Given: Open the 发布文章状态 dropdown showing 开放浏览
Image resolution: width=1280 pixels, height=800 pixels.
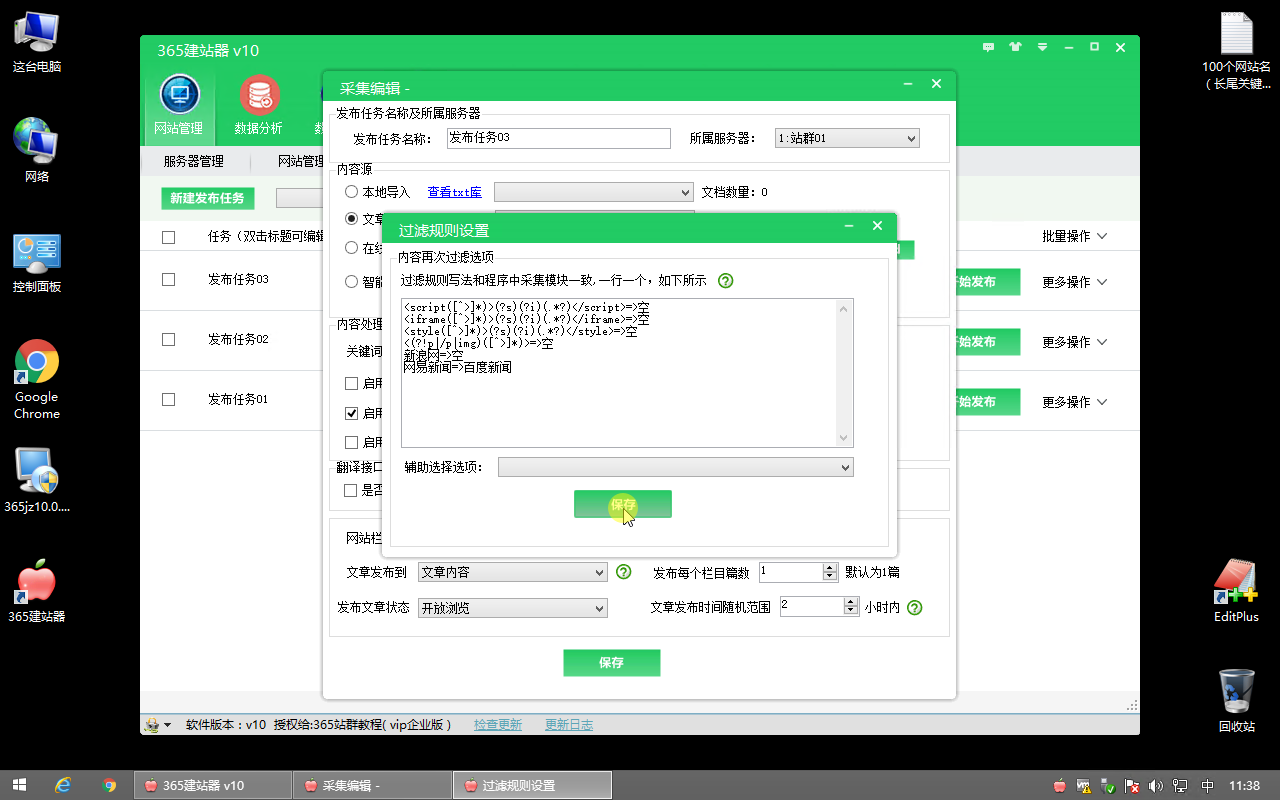Looking at the screenshot, I should (513, 608).
